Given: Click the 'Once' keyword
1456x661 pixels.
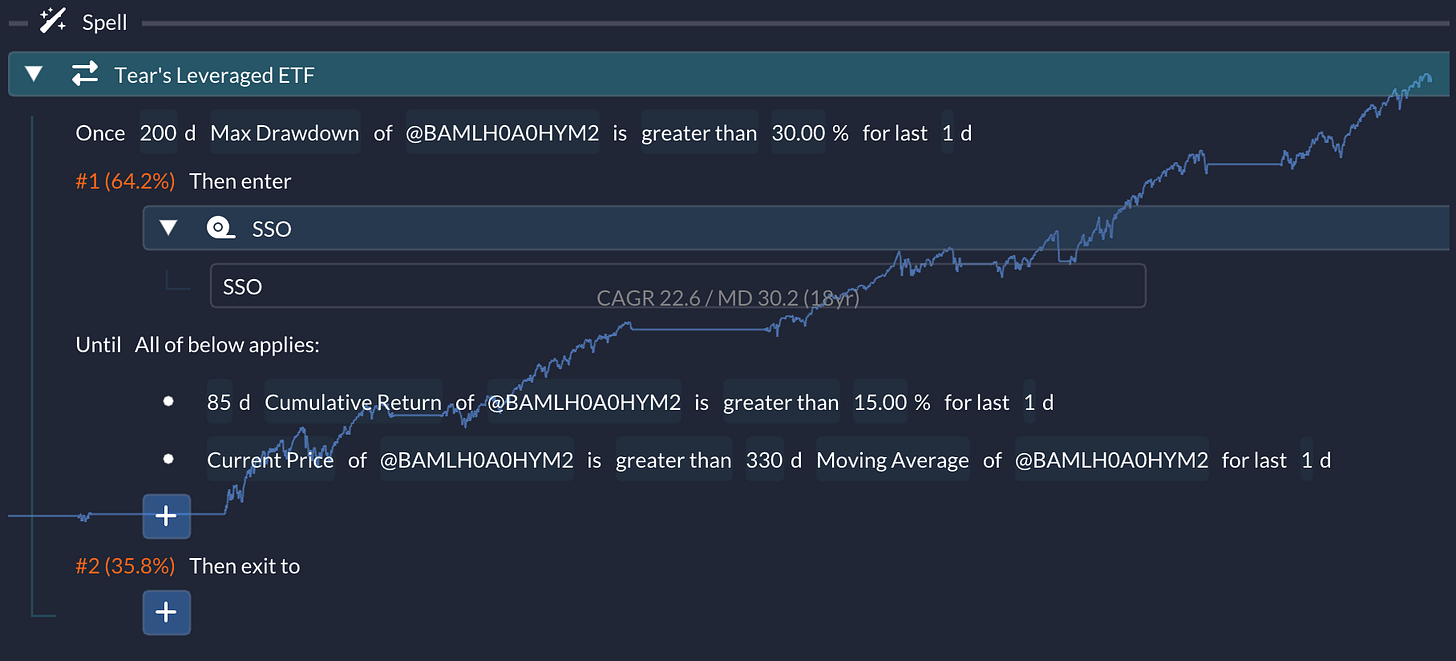Looking at the screenshot, I should [100, 133].
